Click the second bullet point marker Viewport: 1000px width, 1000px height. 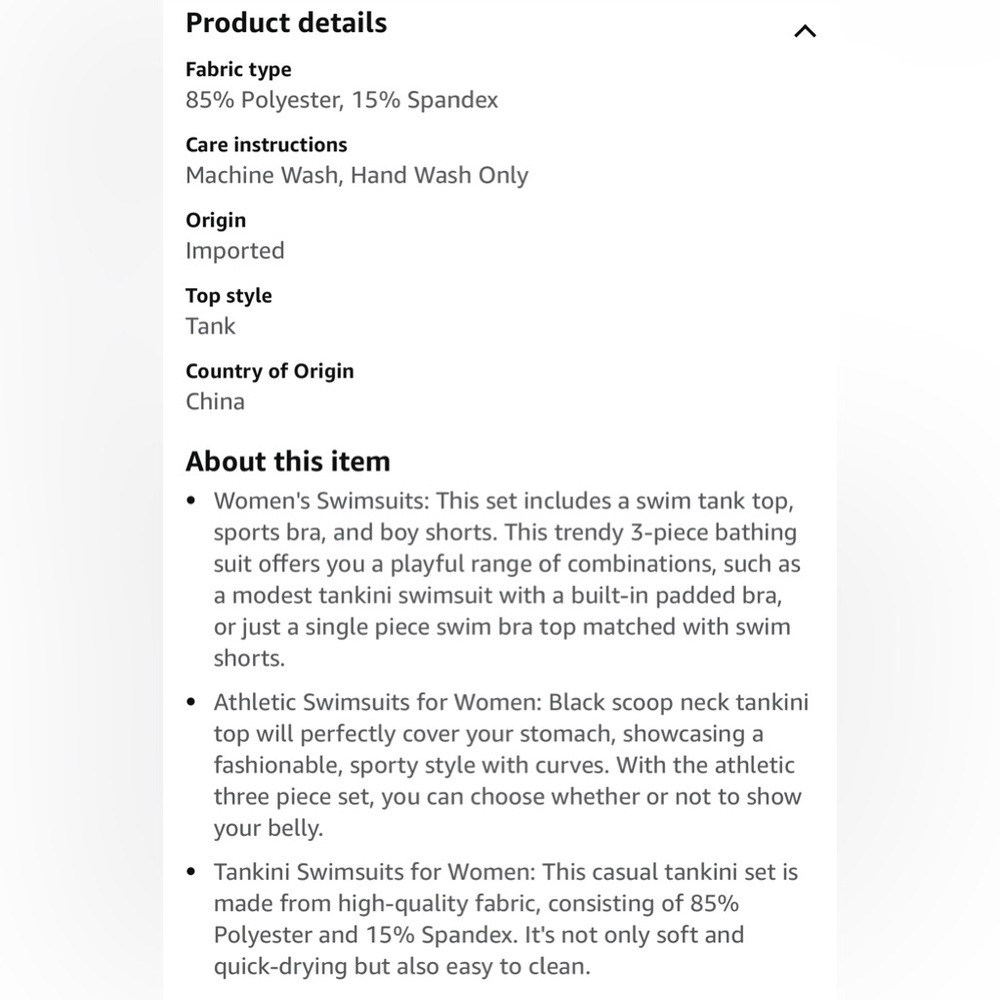point(191,702)
